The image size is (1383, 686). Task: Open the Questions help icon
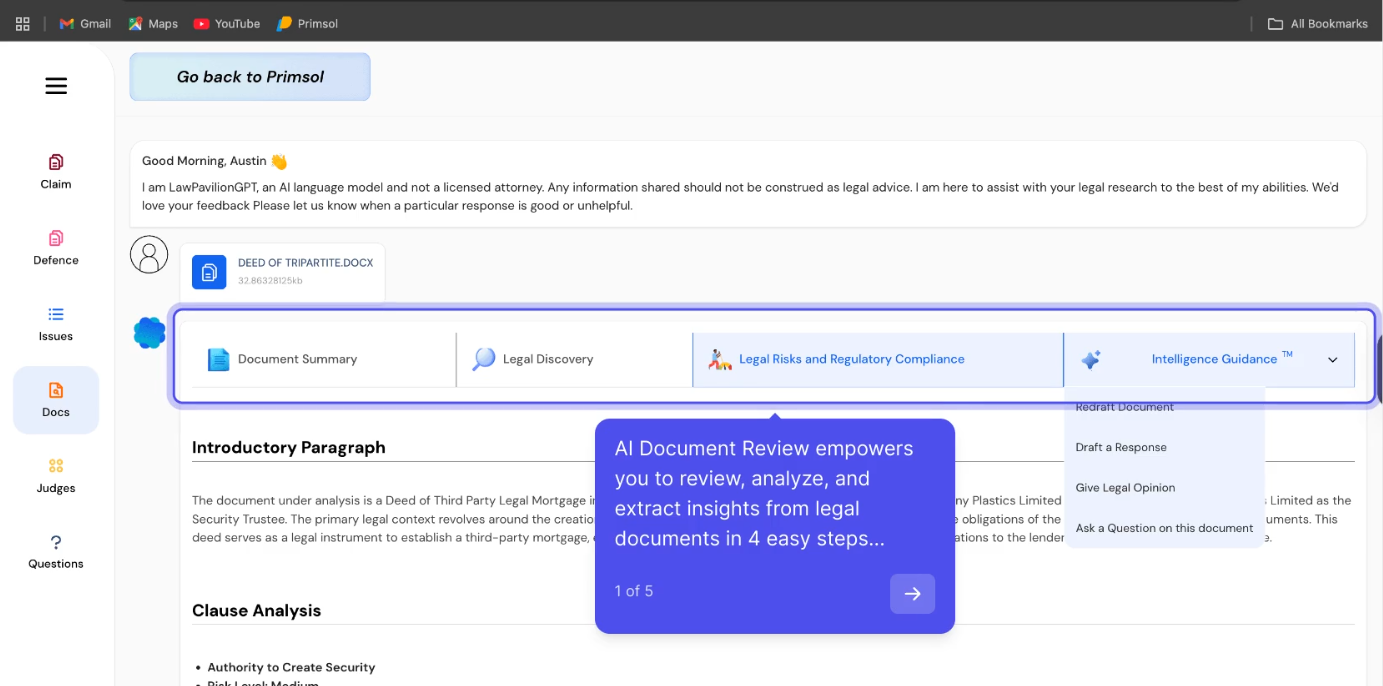point(56,542)
